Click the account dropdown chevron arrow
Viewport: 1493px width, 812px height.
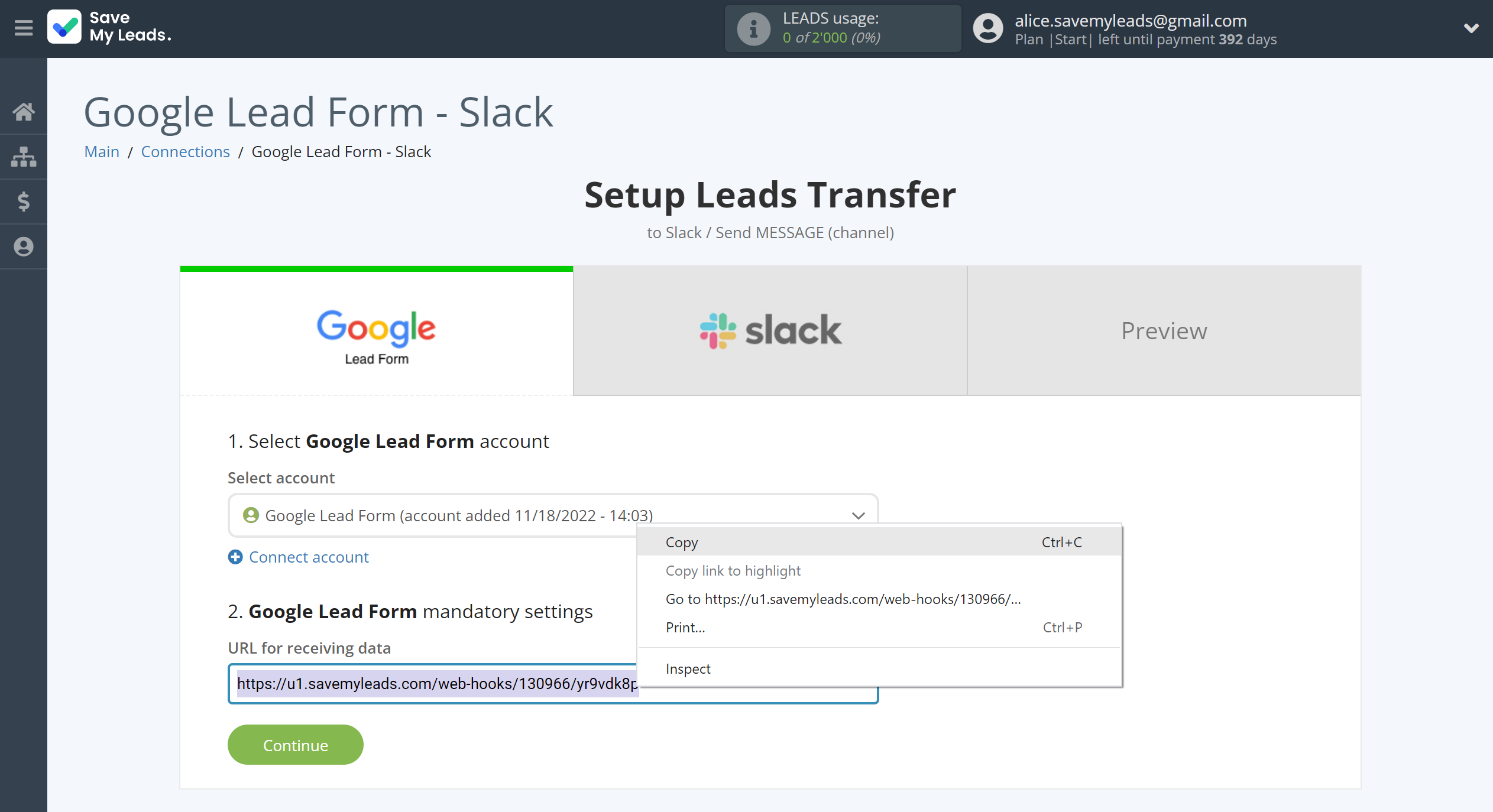point(858,515)
